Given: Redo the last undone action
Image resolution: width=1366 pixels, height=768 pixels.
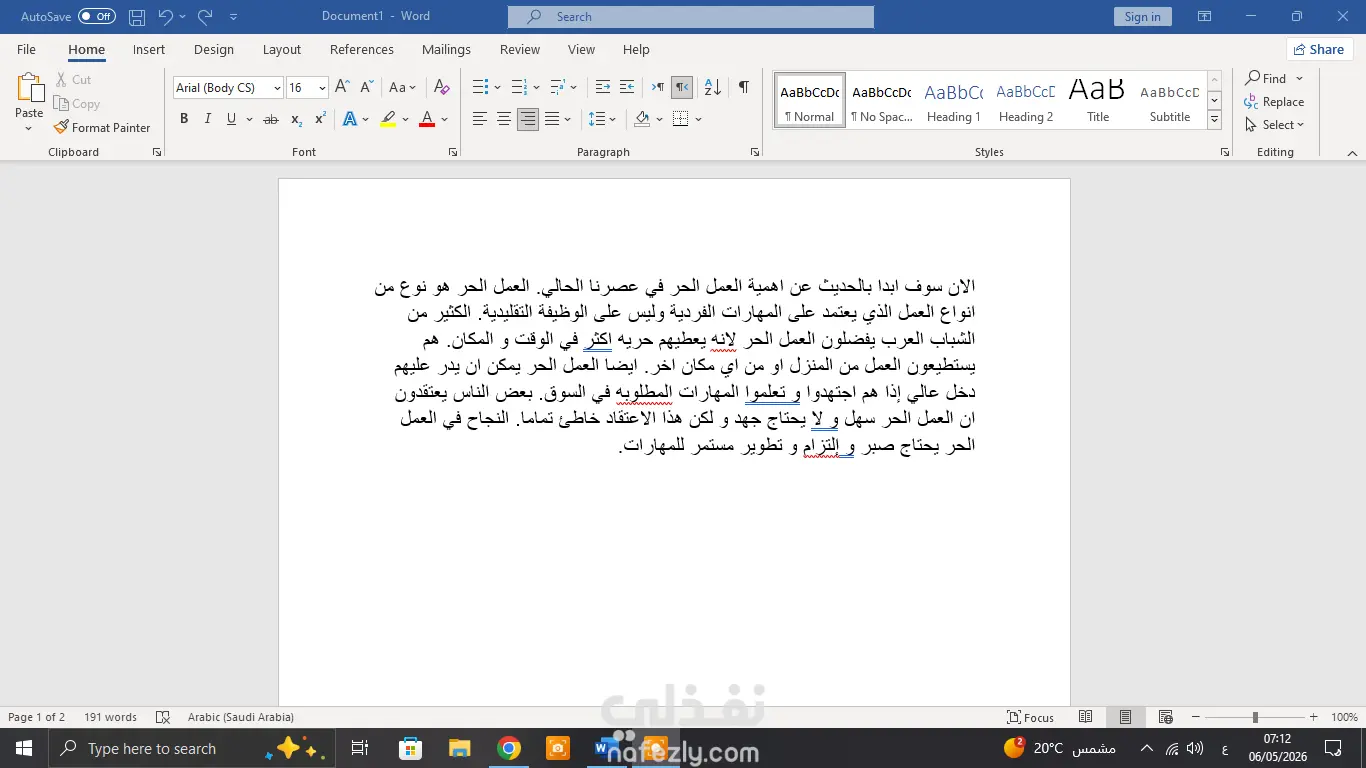Looking at the screenshot, I should [x=205, y=17].
